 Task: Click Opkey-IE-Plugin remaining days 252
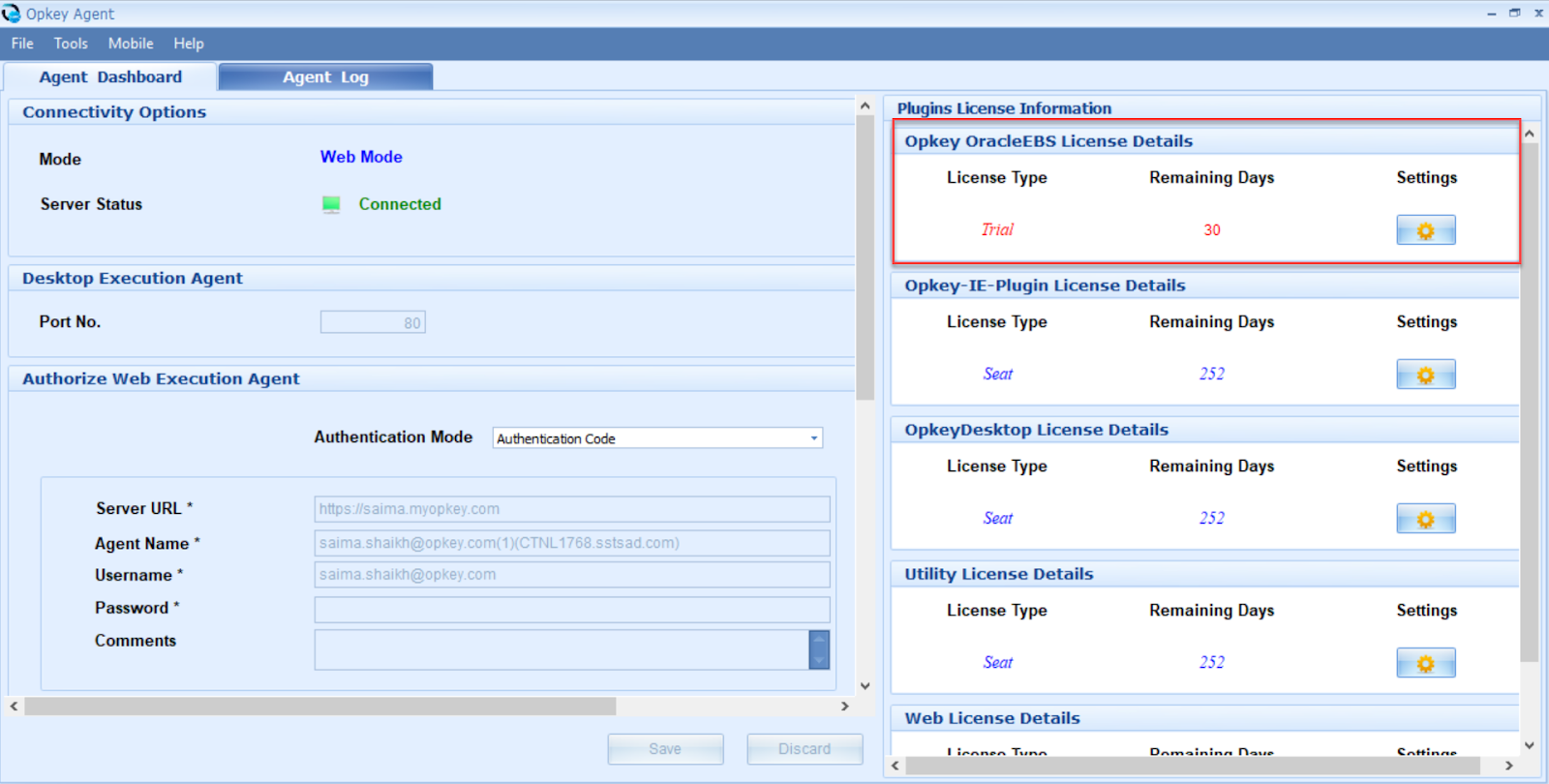coord(1212,375)
